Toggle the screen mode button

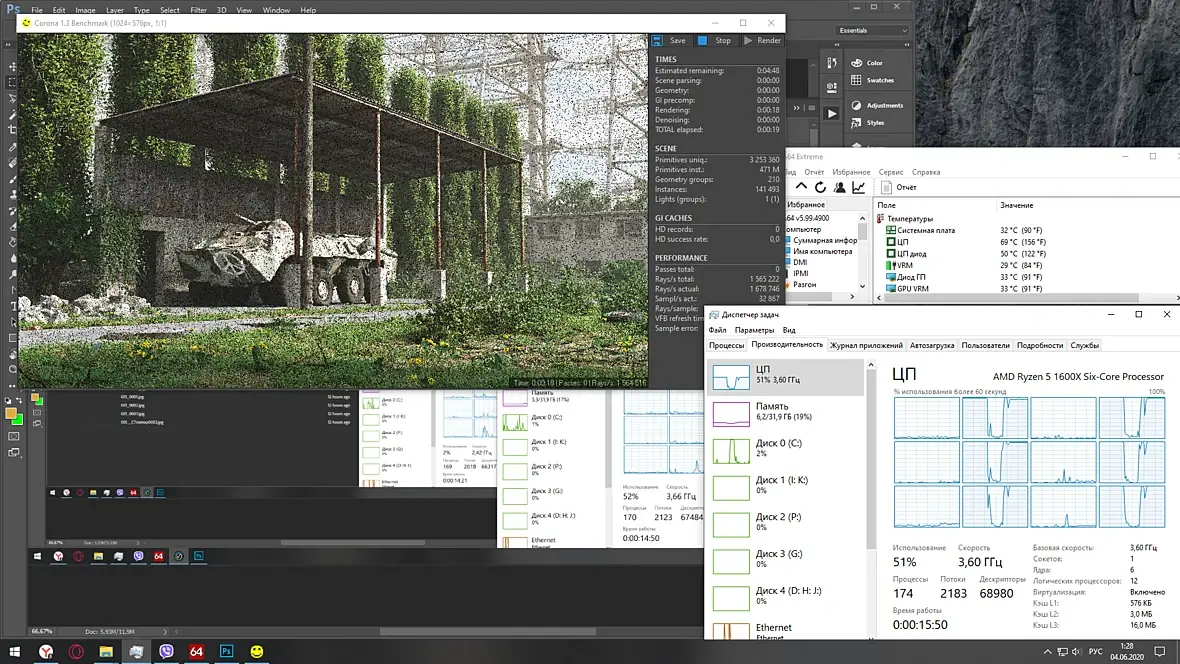coord(14,452)
